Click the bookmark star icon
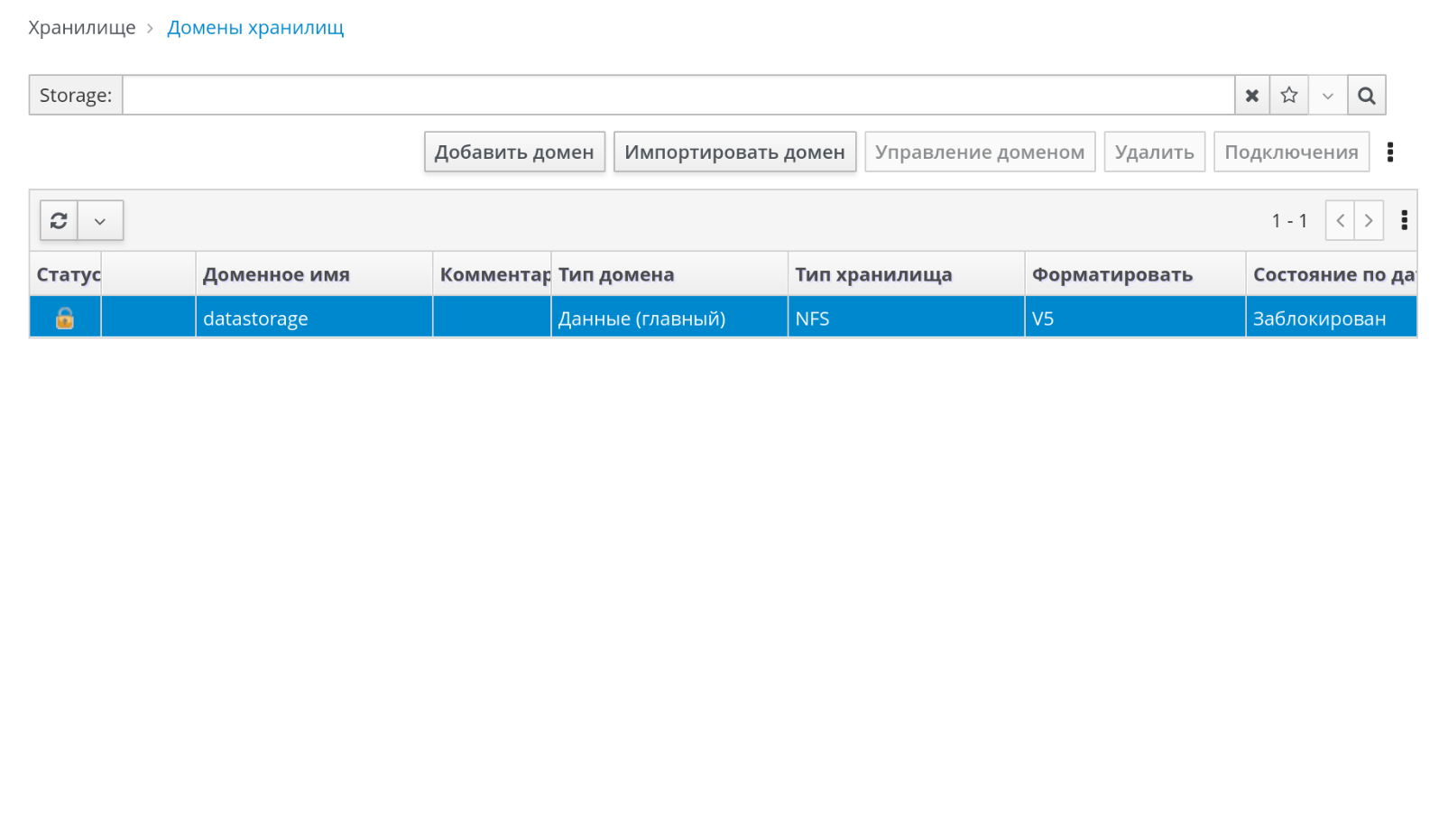1448x840 pixels. 1289,96
